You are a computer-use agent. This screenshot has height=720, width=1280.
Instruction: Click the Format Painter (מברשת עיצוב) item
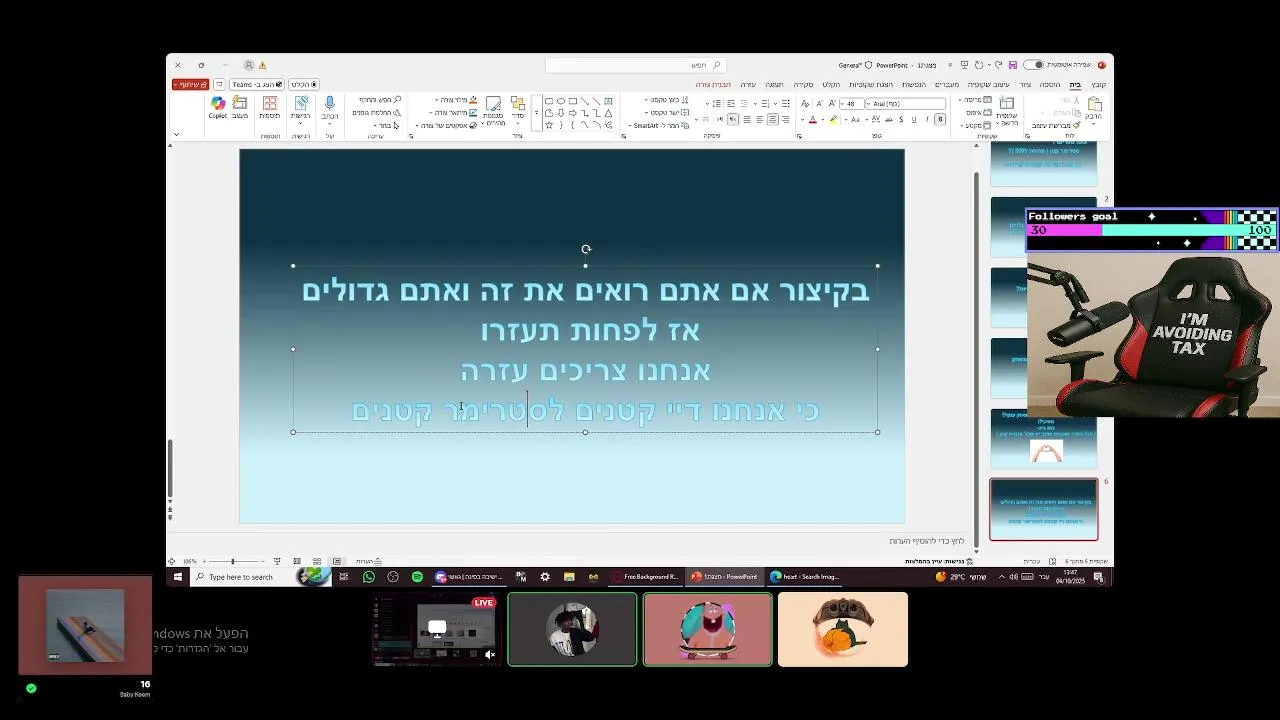(1058, 125)
